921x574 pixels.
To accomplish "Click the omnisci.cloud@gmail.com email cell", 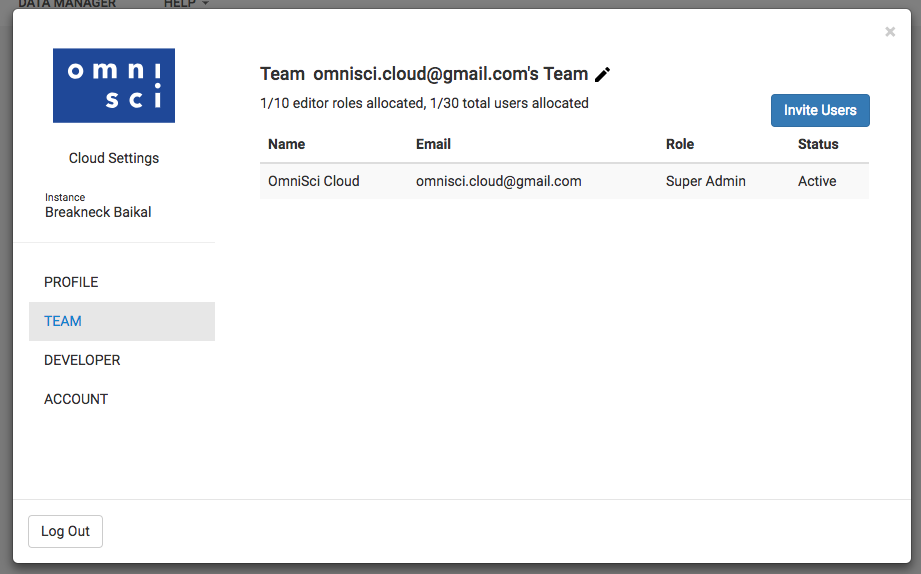I will pos(499,181).
